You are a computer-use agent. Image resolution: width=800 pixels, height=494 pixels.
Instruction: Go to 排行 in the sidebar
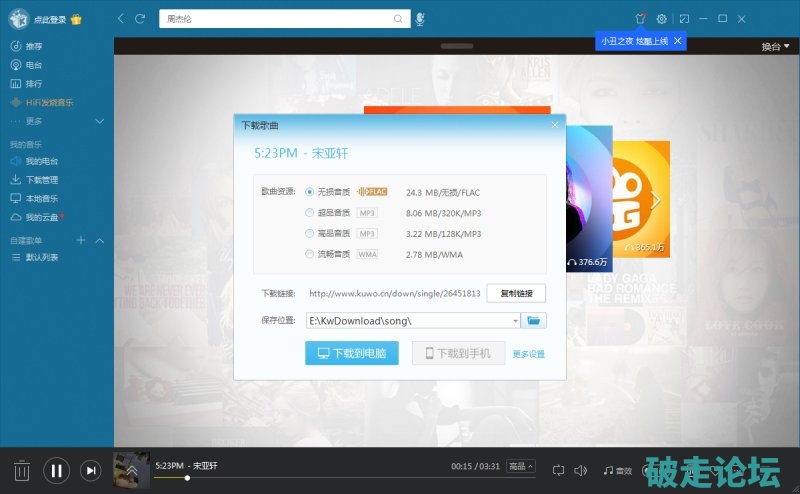pos(34,83)
